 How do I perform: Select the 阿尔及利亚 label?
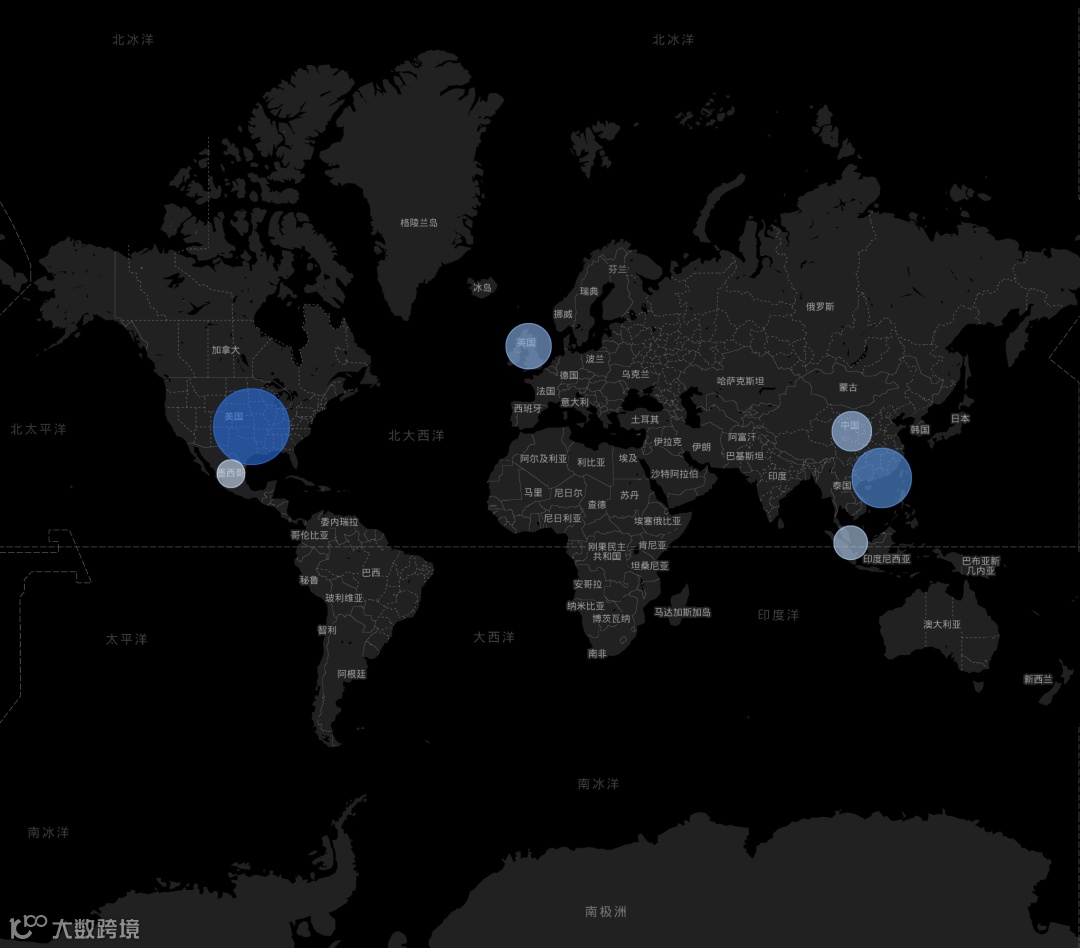click(543, 459)
